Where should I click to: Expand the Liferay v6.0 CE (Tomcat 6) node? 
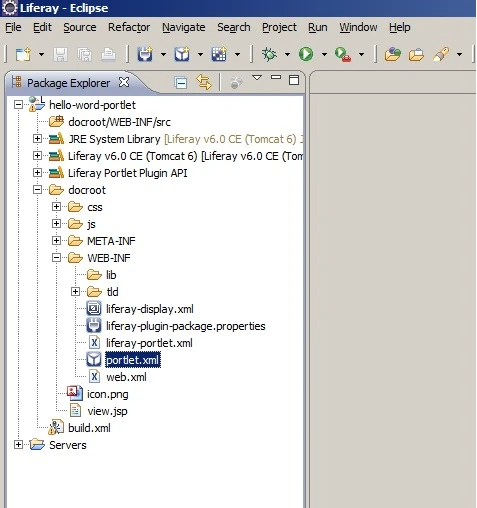(37, 156)
